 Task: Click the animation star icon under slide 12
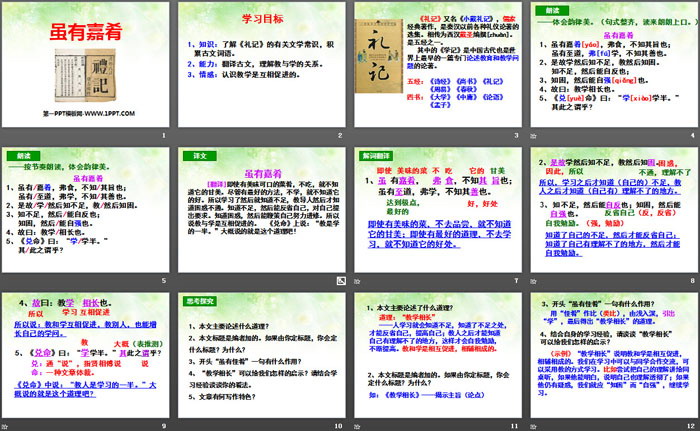pyautogui.click(x=533, y=427)
